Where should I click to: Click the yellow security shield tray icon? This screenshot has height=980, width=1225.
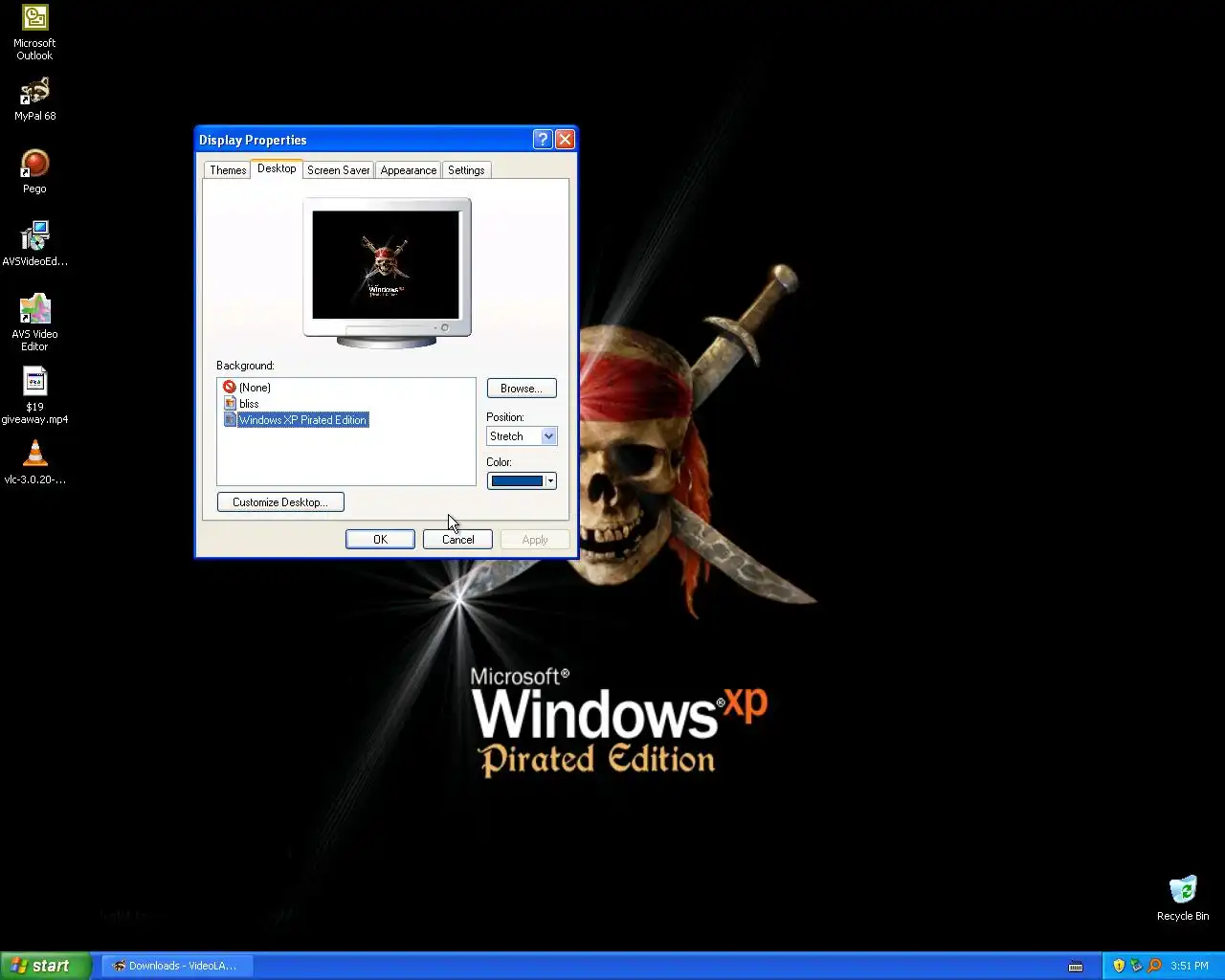[x=1119, y=966]
